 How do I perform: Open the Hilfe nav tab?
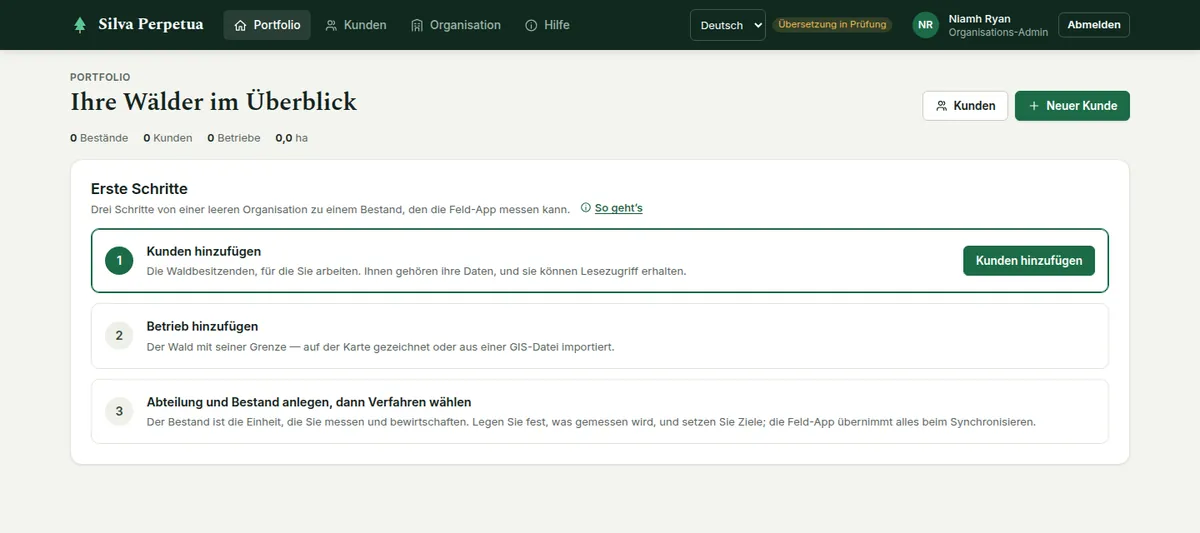coord(547,25)
